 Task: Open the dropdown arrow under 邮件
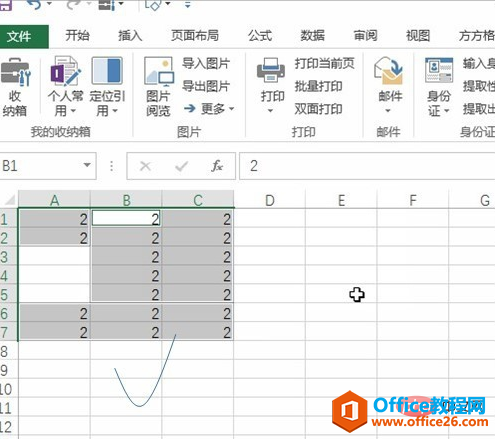(x=388, y=111)
